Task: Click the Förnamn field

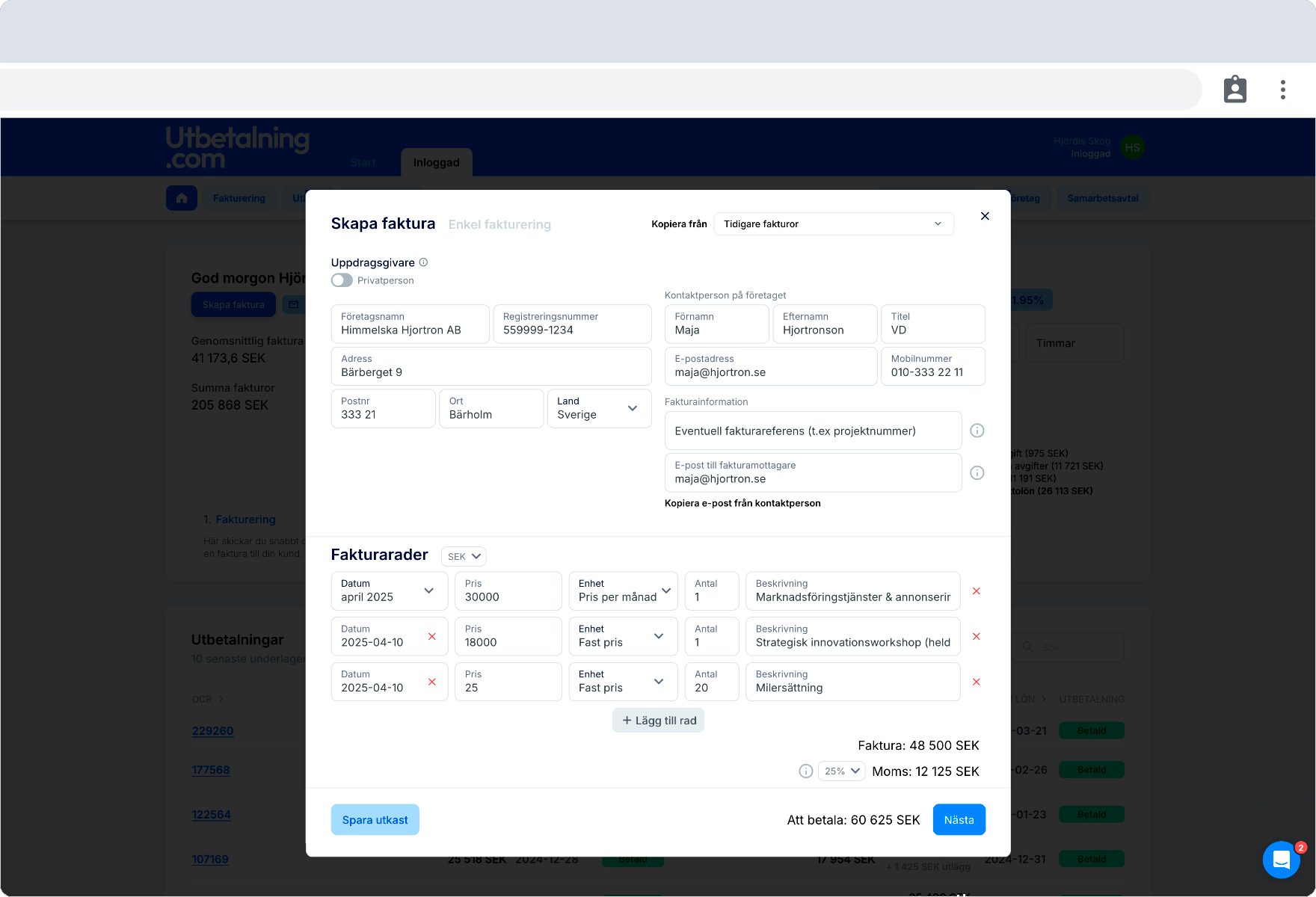Action: [717, 324]
